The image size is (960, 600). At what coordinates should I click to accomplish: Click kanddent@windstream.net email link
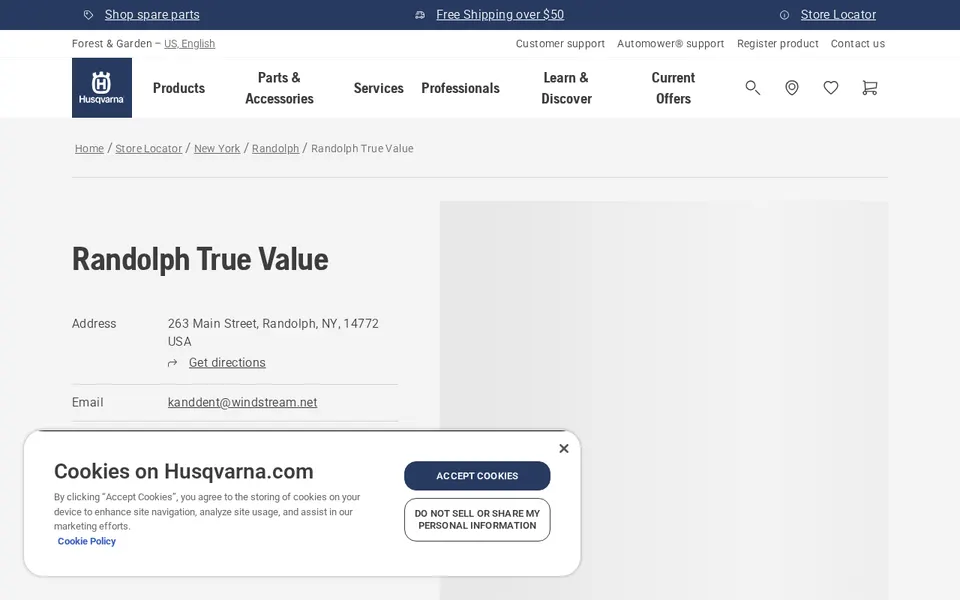point(242,402)
